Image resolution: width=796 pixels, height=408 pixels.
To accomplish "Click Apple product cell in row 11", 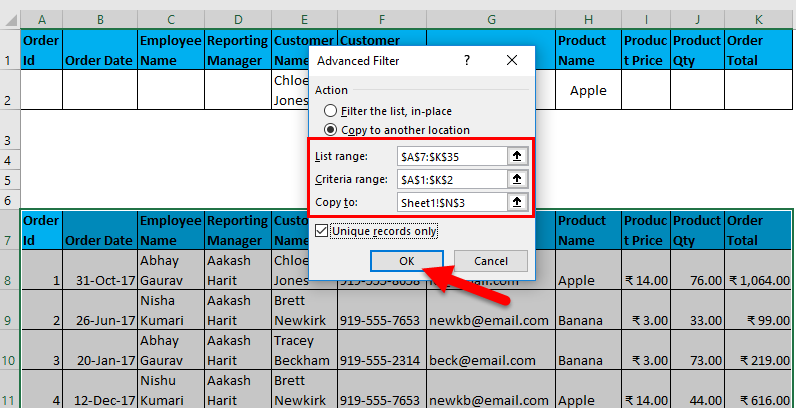I will point(588,389).
